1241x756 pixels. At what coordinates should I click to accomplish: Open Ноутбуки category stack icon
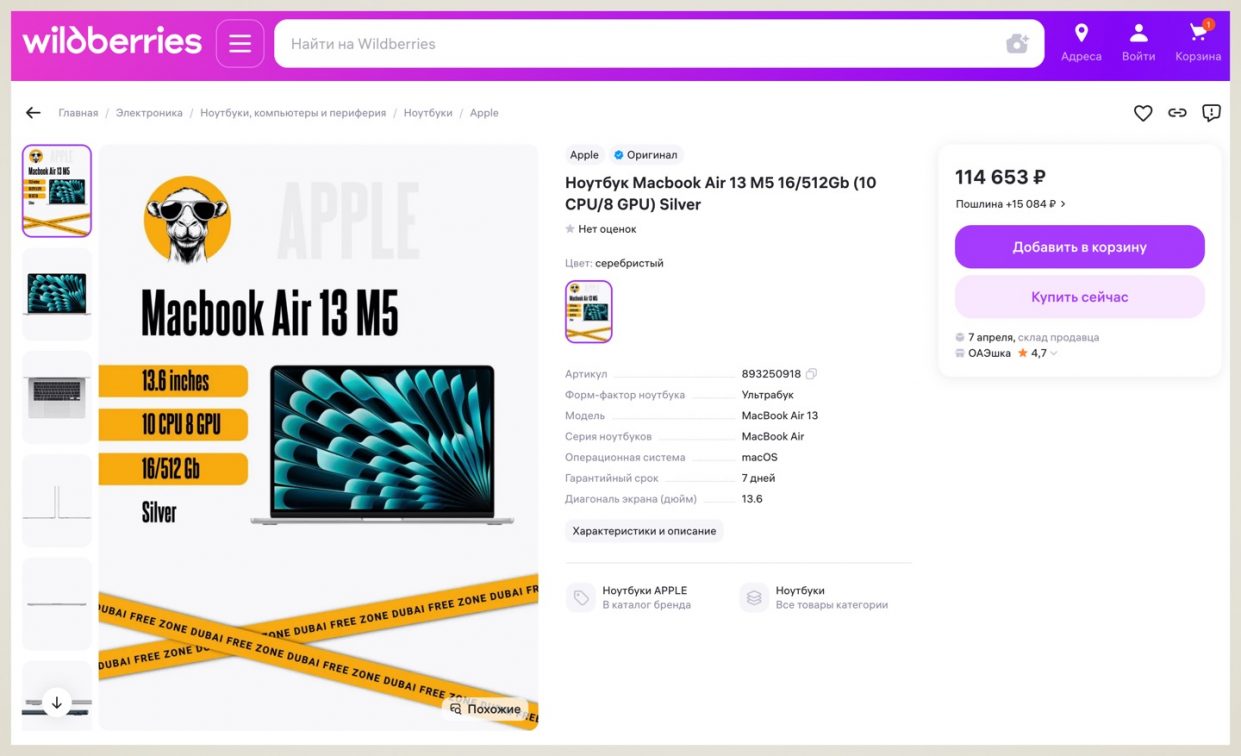[754, 598]
